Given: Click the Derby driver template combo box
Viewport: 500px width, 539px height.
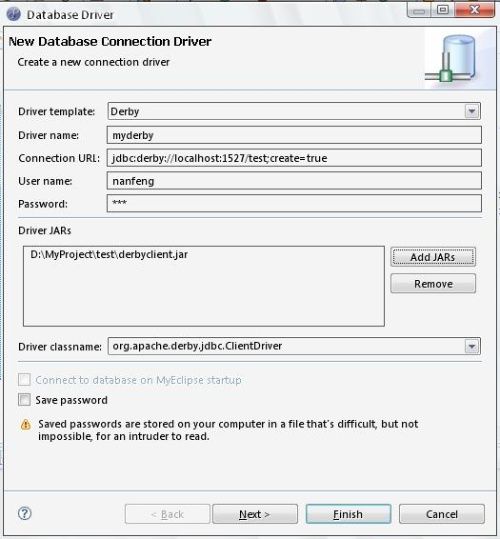Looking at the screenshot, I should click(294, 111).
